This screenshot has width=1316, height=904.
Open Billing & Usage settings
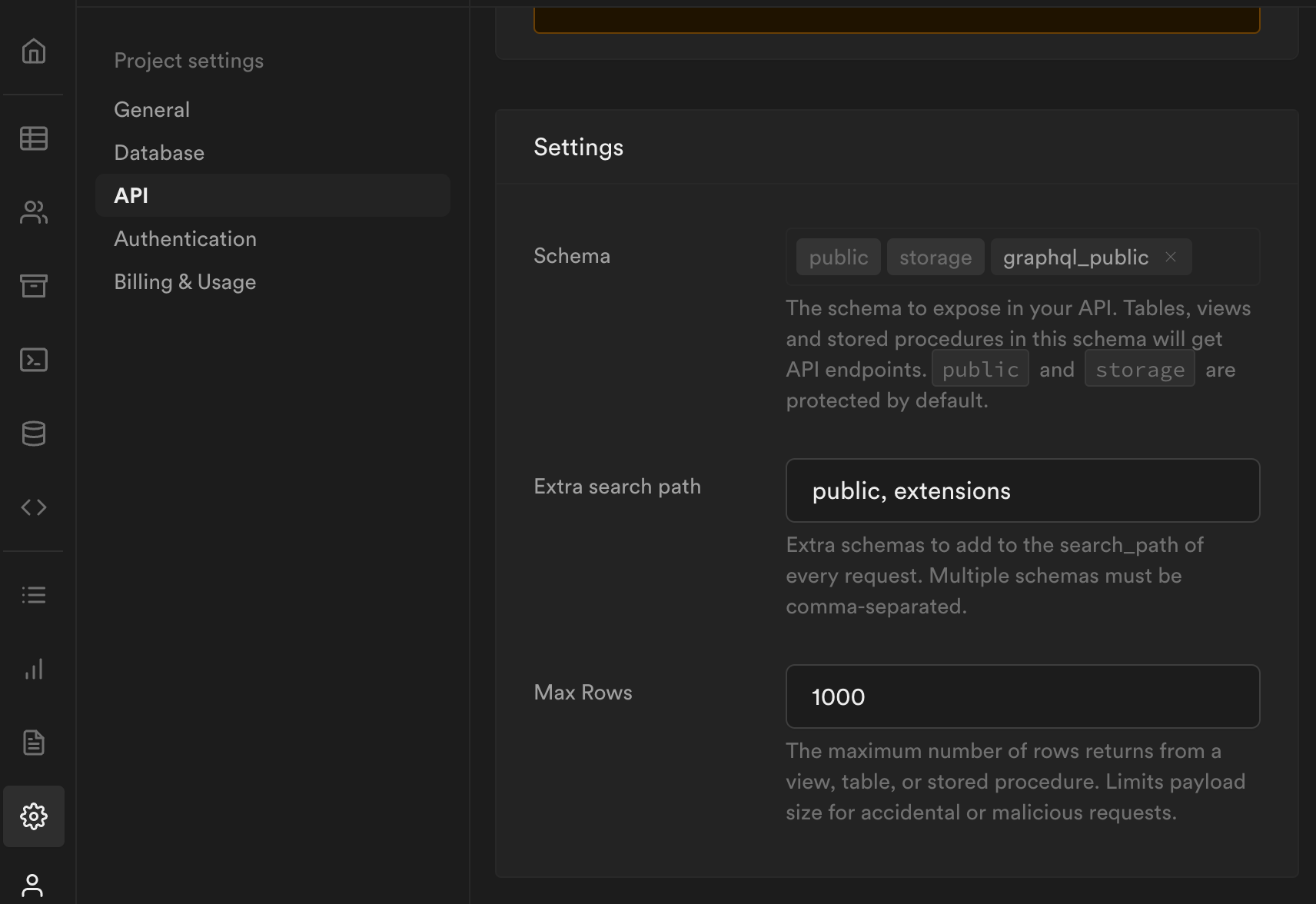(185, 282)
